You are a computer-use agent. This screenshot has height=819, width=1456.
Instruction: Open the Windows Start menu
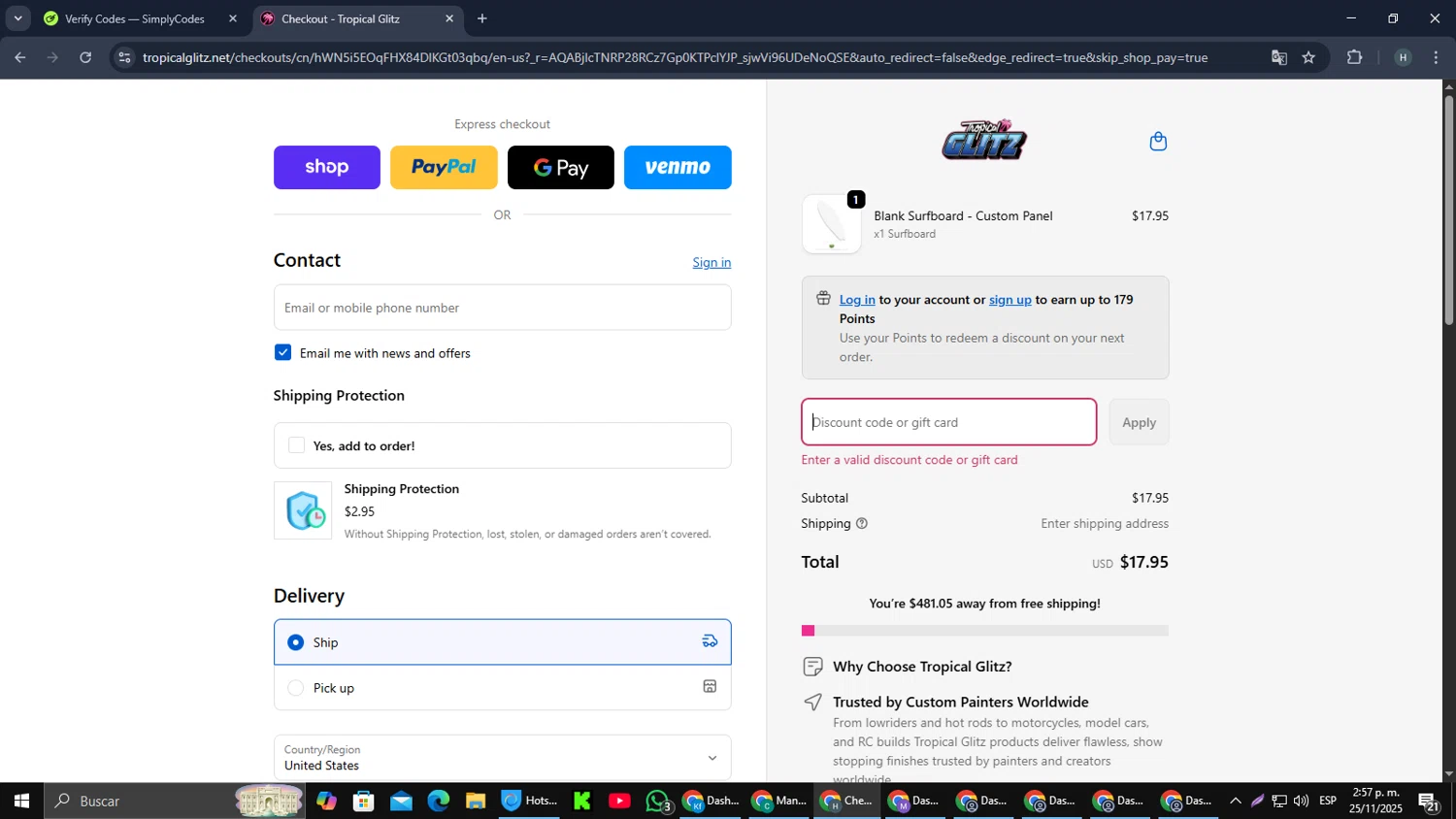[x=21, y=801]
